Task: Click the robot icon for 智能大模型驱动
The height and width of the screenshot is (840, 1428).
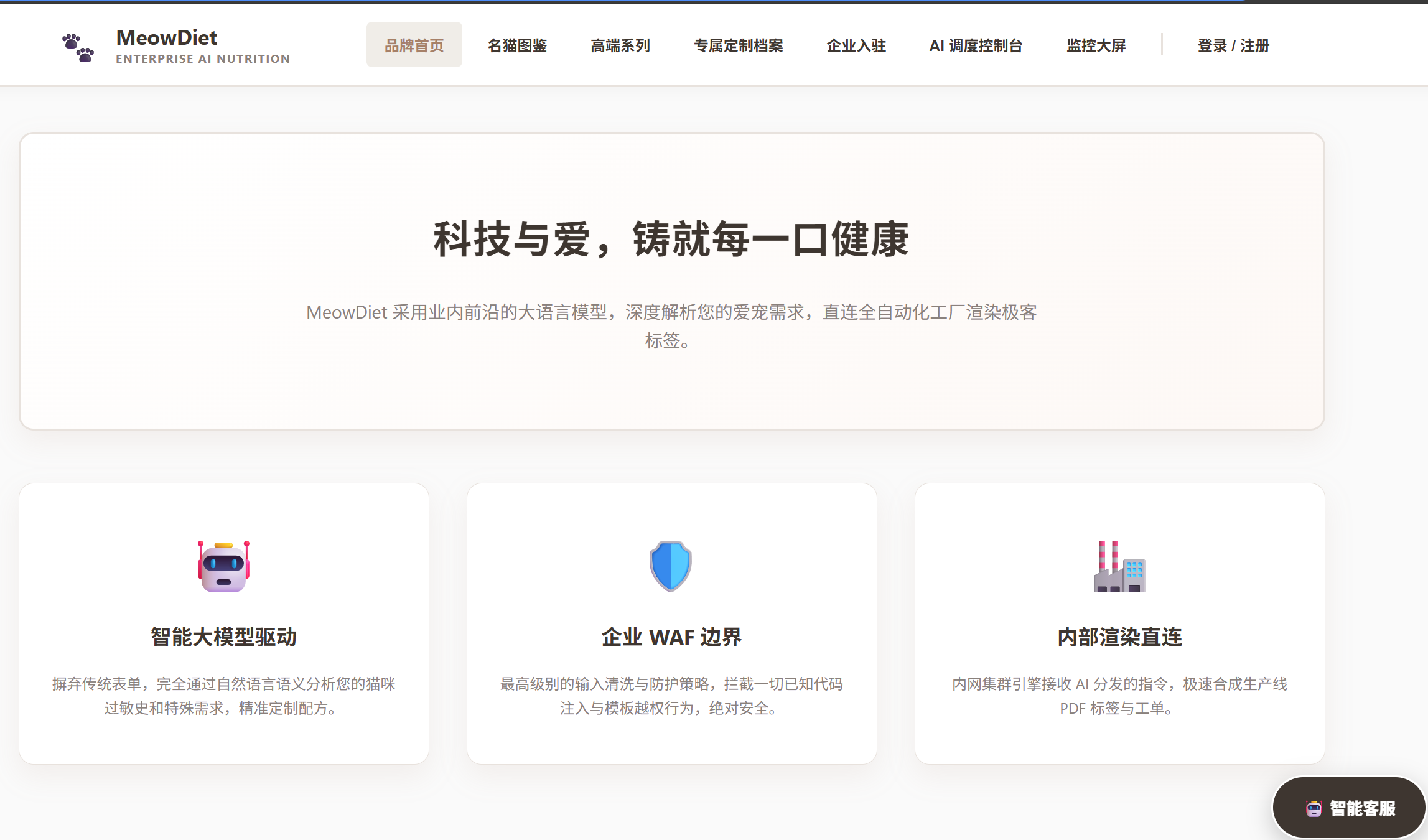Action: click(223, 566)
